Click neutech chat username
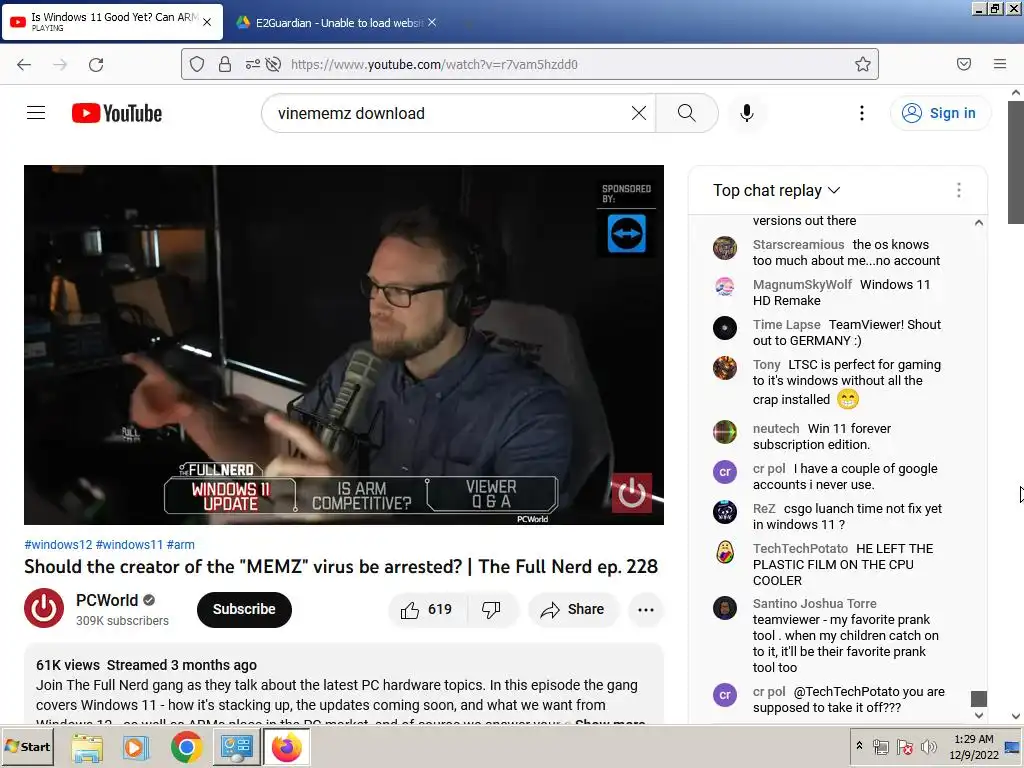1024x768 pixels. 776,428
